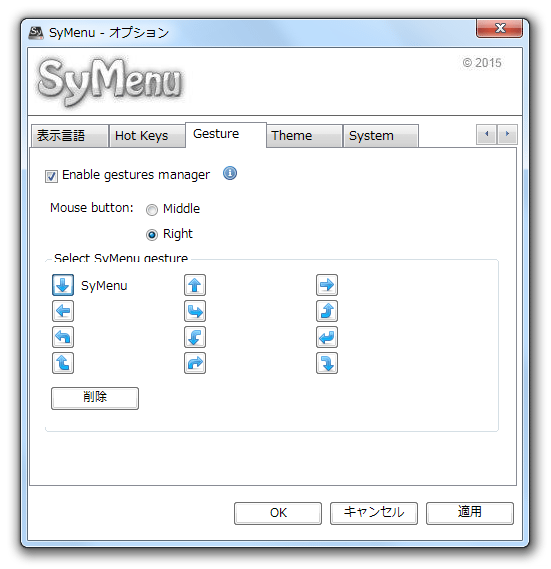This screenshot has width=551, height=569.
Task: Move the tab strip back with the left arrow
Action: pos(486,134)
